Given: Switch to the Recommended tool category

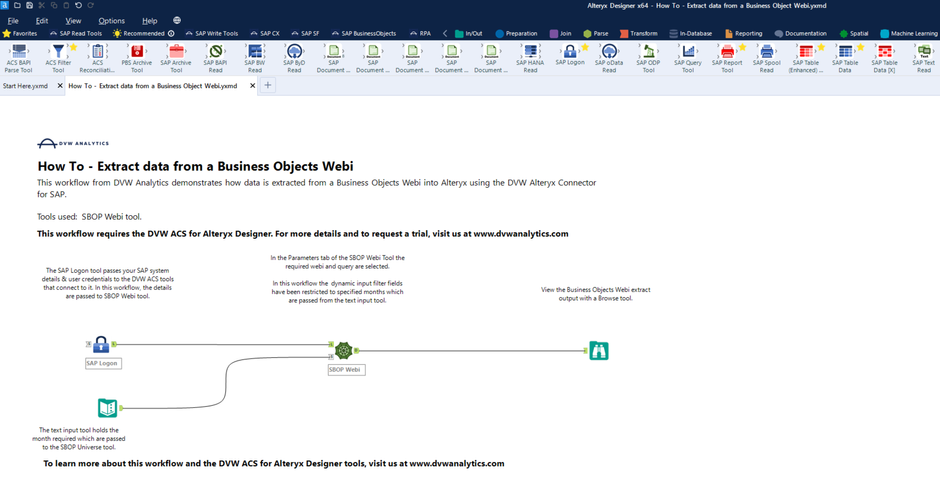Looking at the screenshot, I should click(x=143, y=34).
